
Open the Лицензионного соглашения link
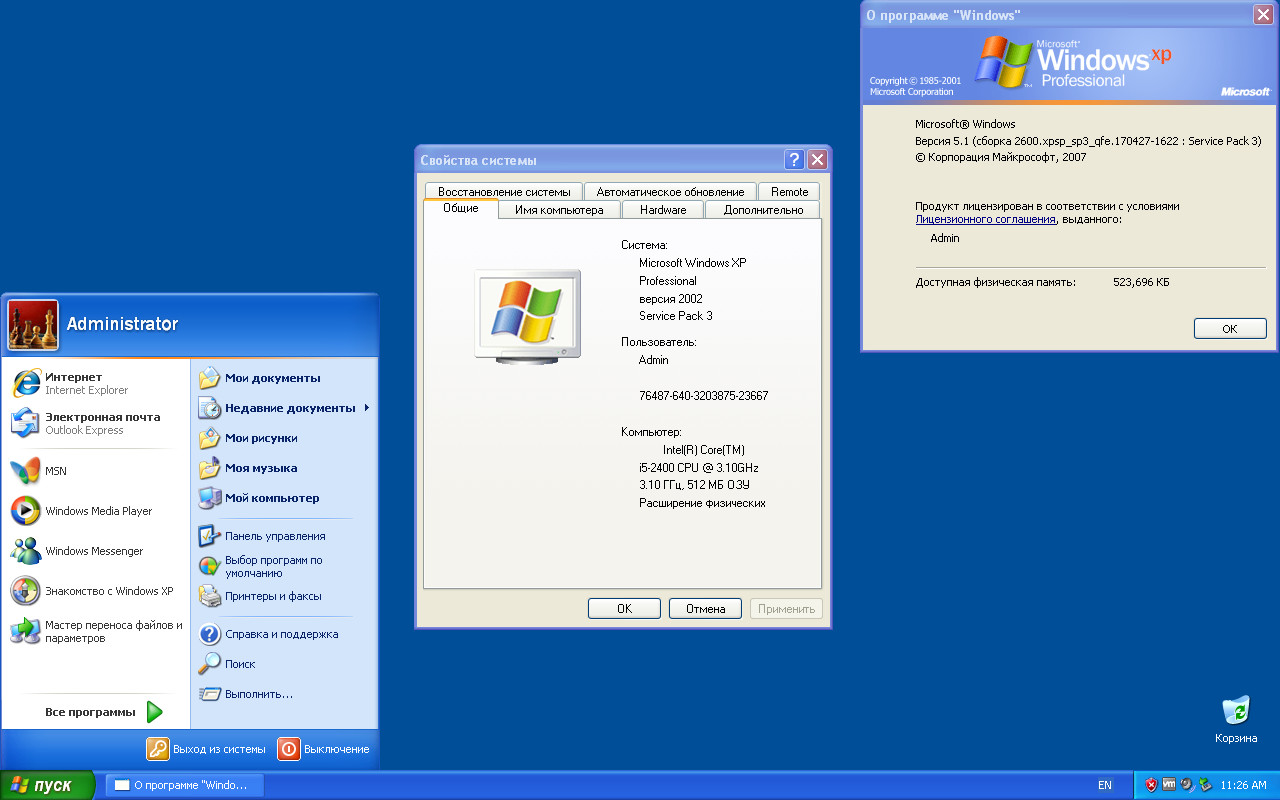click(x=985, y=219)
